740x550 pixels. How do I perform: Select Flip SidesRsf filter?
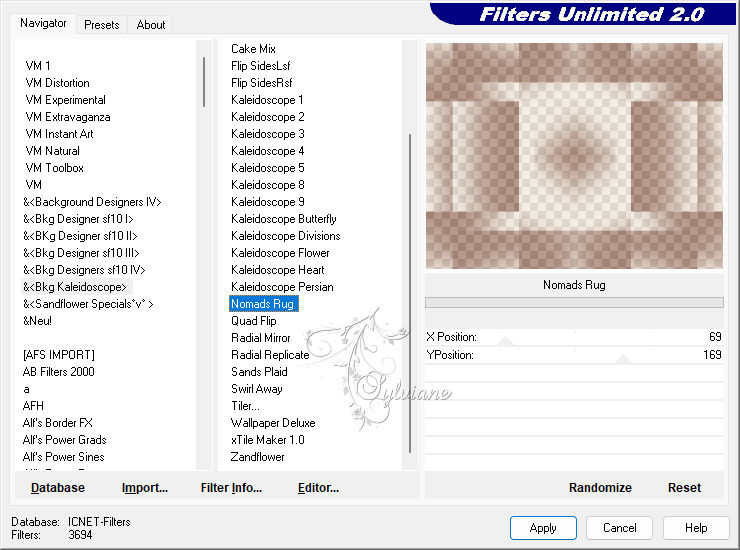pos(261,83)
